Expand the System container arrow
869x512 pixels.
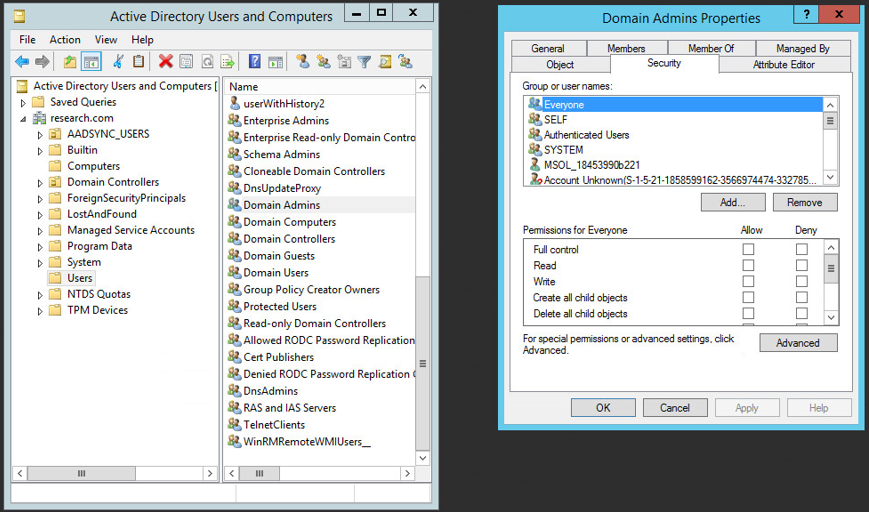click(40, 263)
